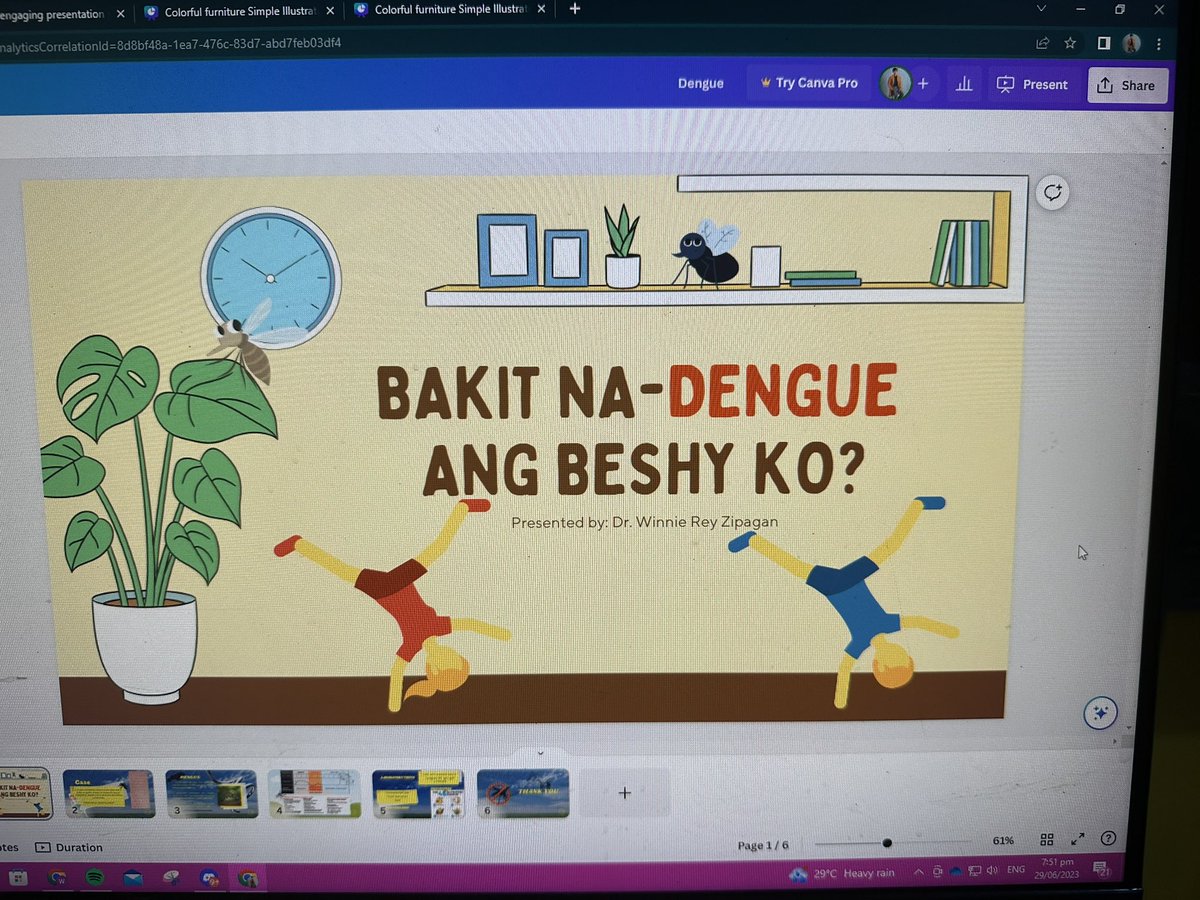Viewport: 1200px width, 900px height.
Task: Open a new browser tab
Action: point(574,9)
